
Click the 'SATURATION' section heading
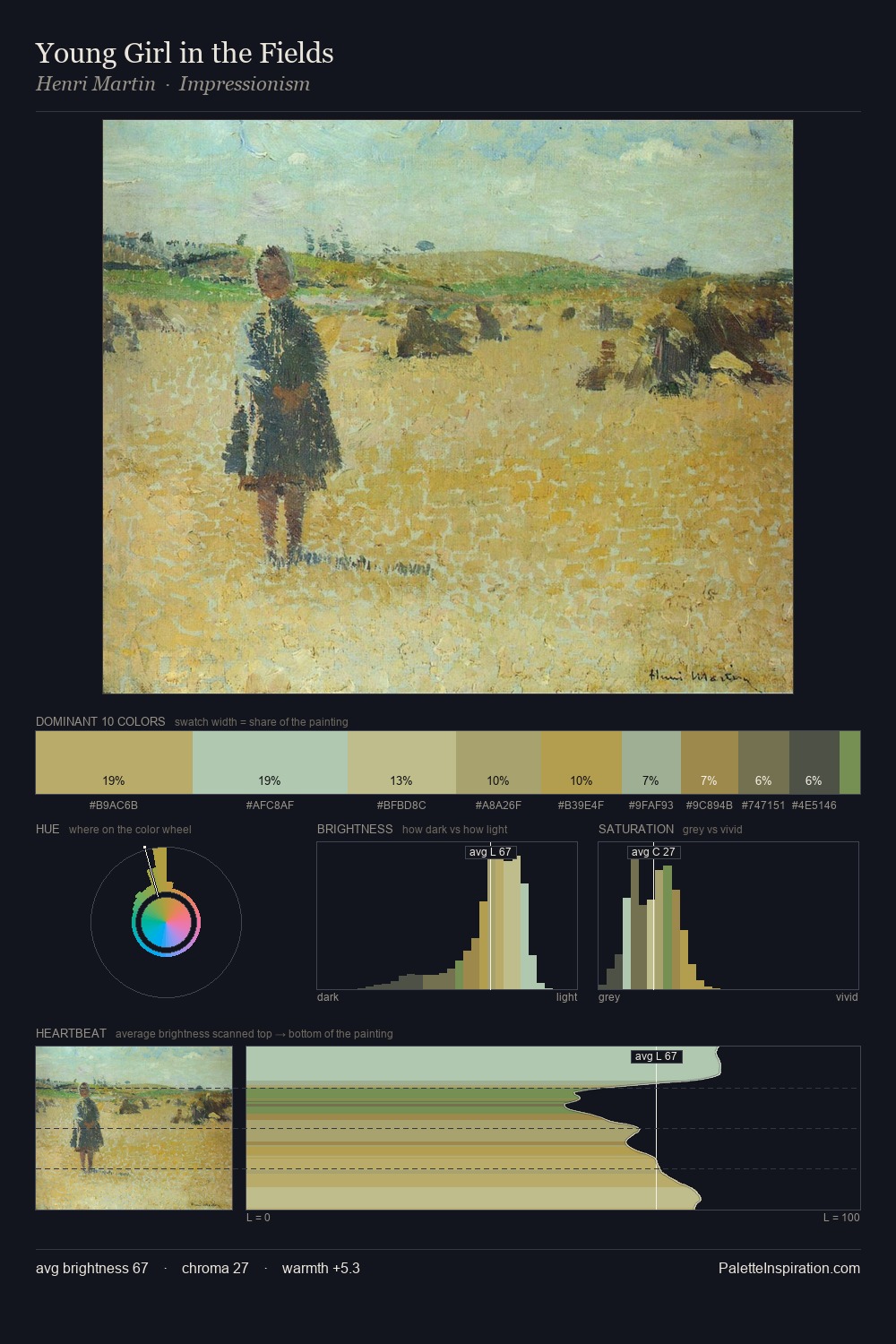636,829
